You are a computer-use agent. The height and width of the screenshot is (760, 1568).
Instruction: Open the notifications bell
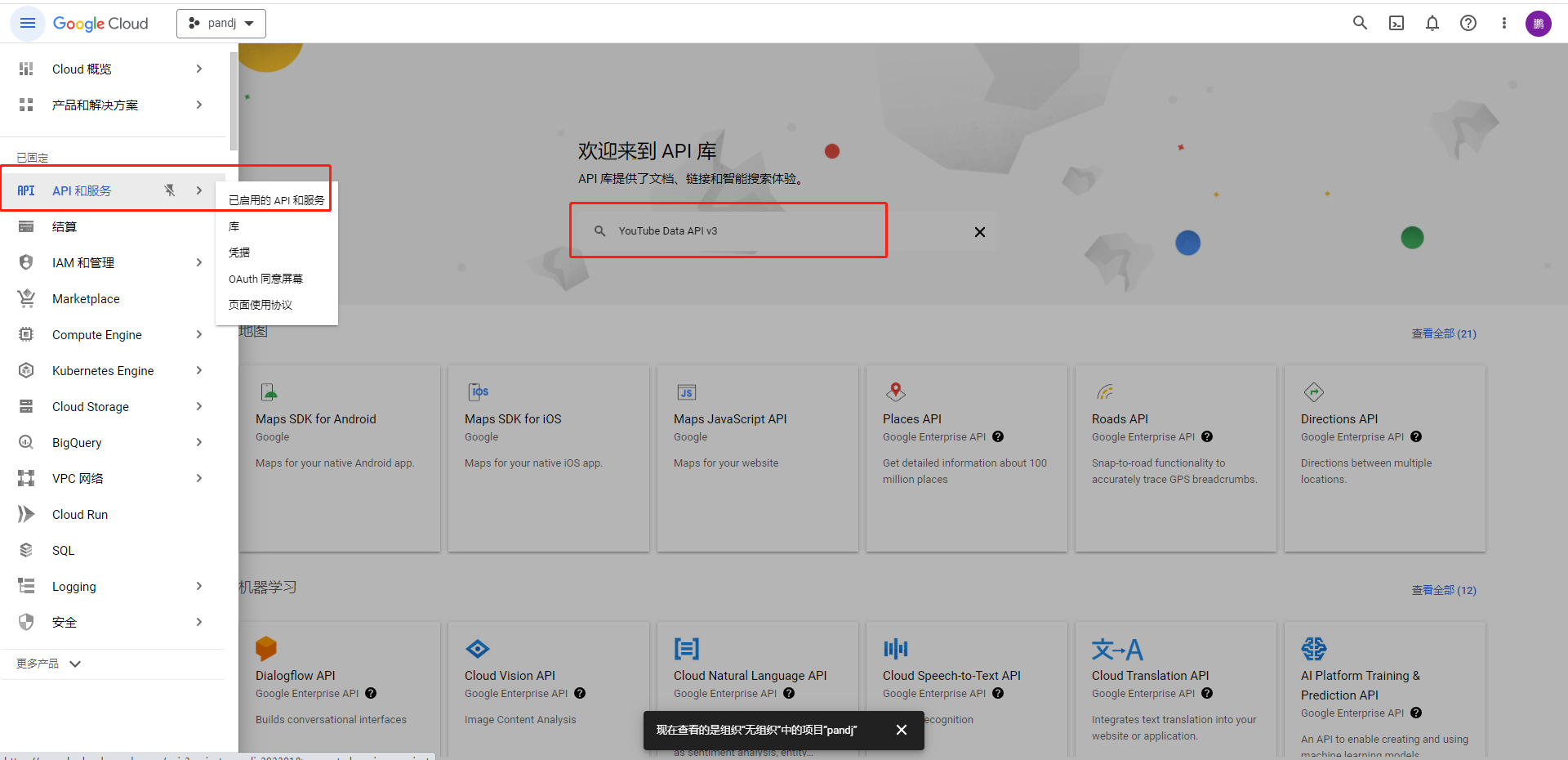[x=1432, y=23]
